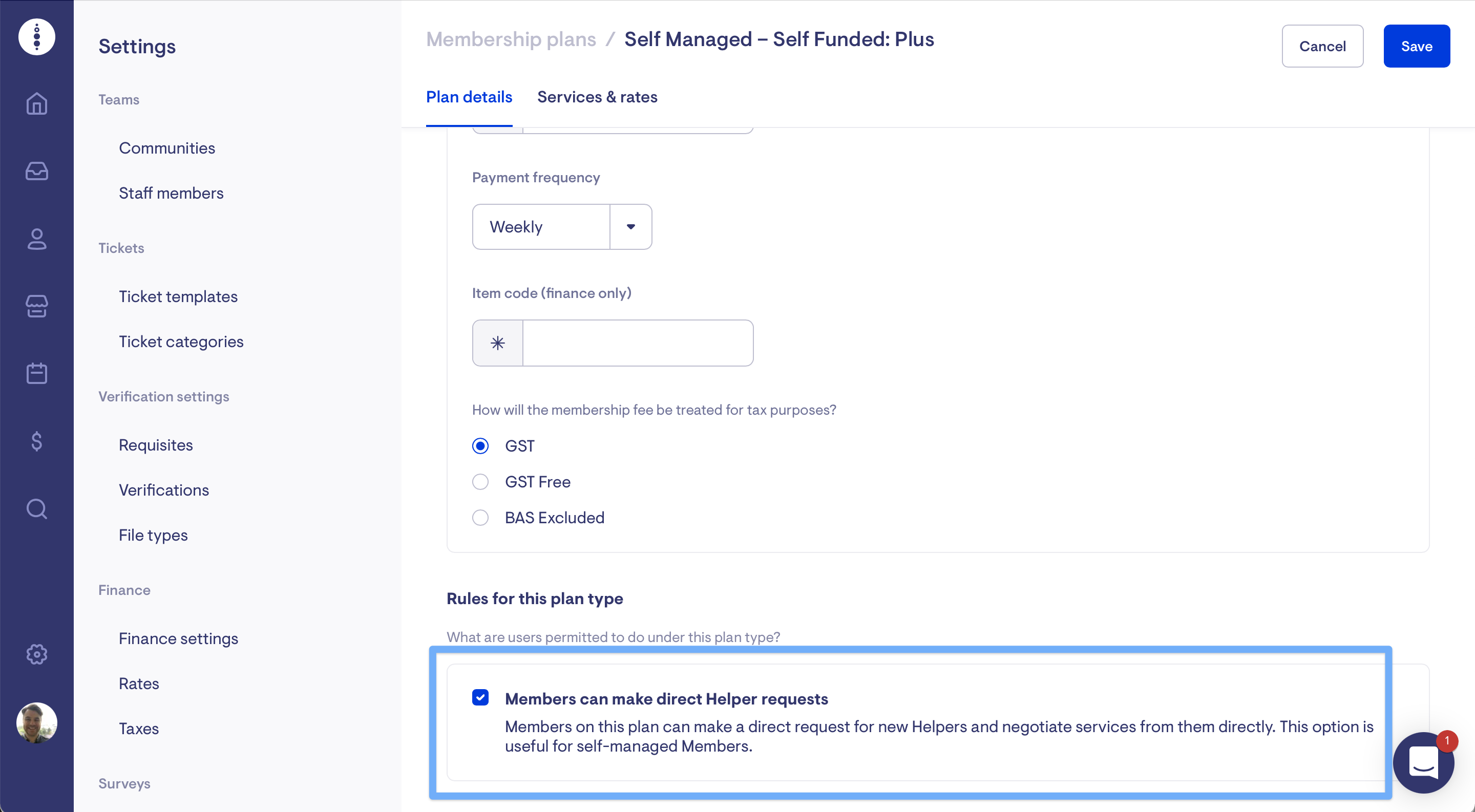
Task: Click the Item code input field
Action: 637,343
